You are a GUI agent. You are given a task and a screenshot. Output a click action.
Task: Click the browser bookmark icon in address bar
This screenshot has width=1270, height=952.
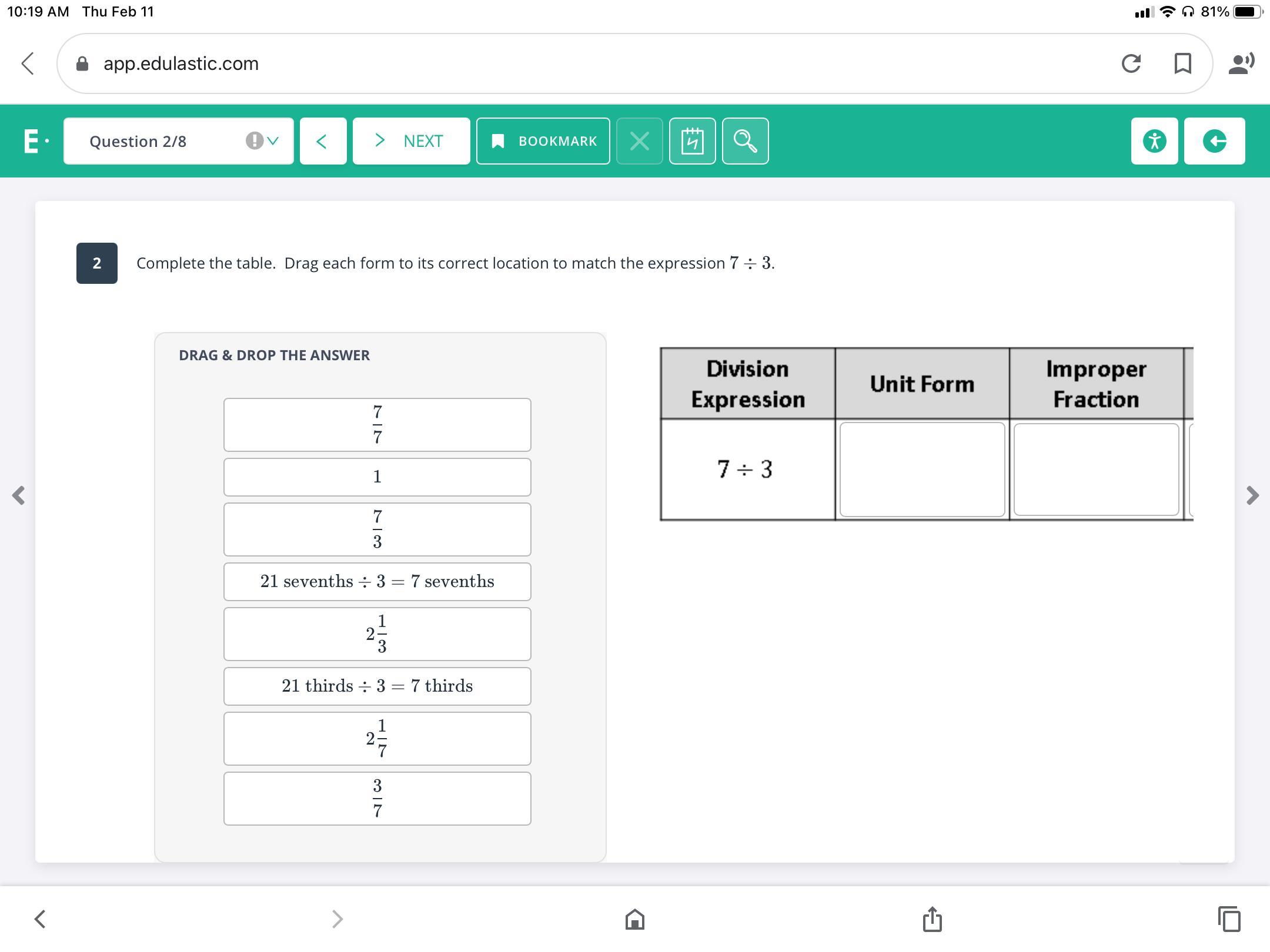[x=1182, y=63]
